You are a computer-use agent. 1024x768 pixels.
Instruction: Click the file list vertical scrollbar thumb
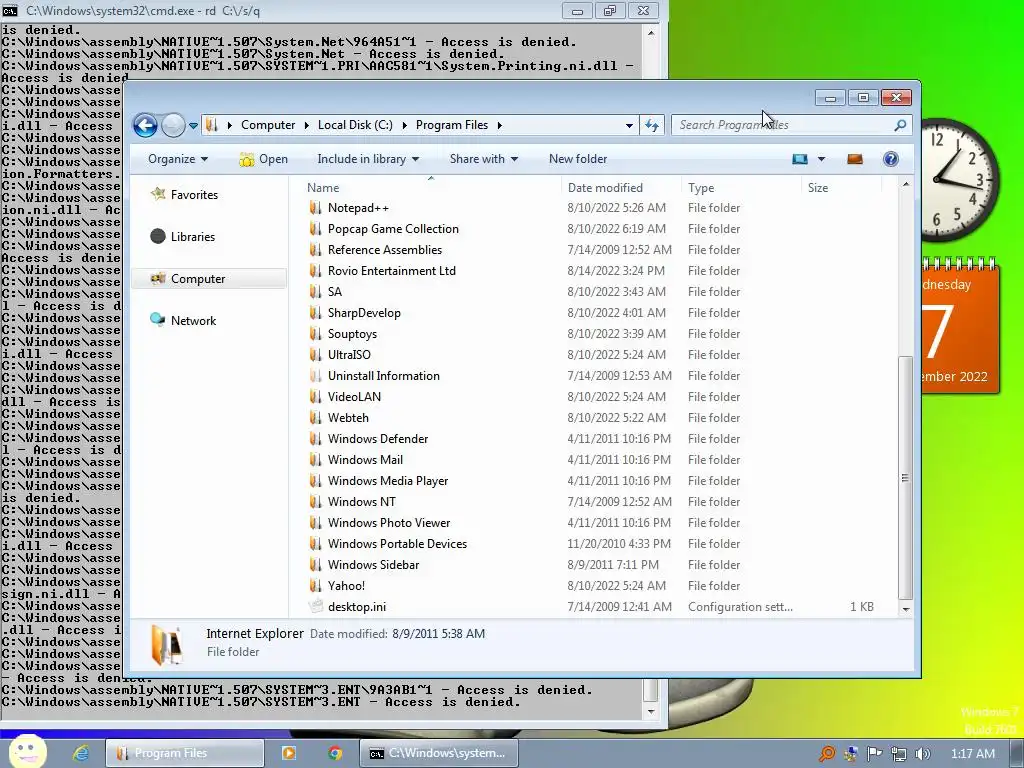point(905,477)
